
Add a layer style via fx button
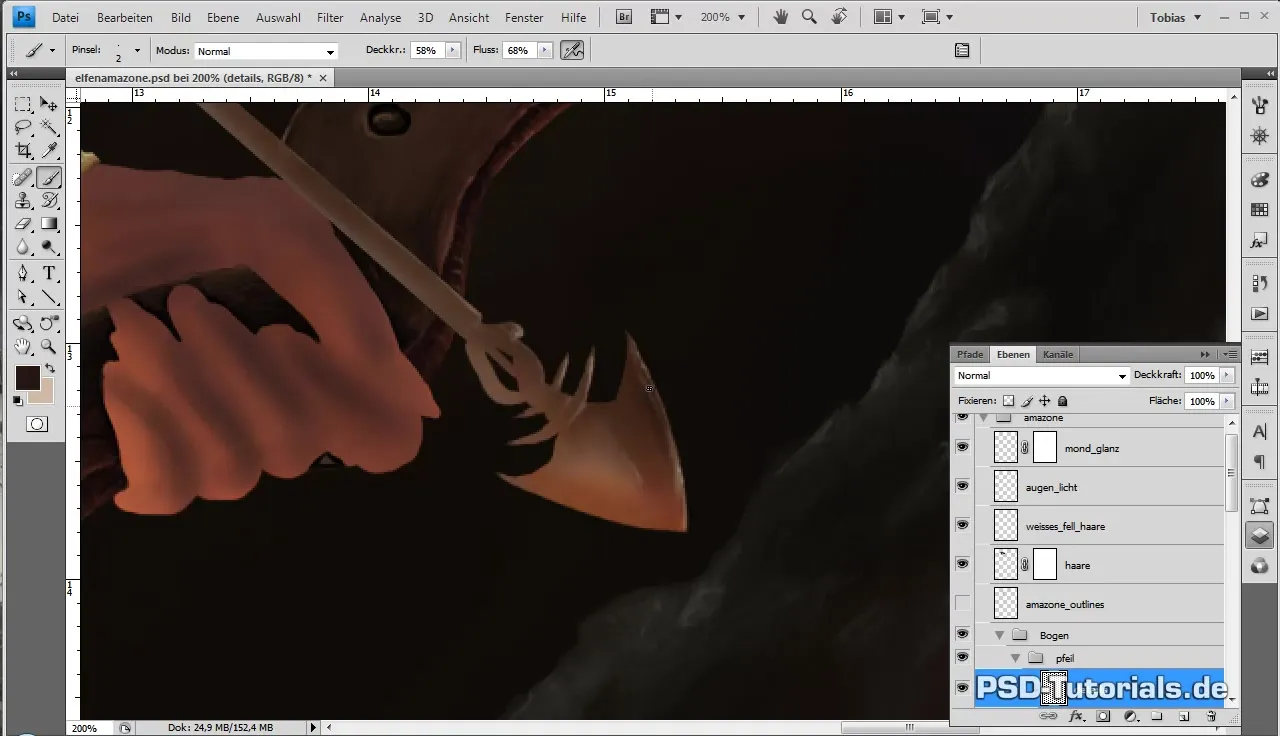[1077, 717]
